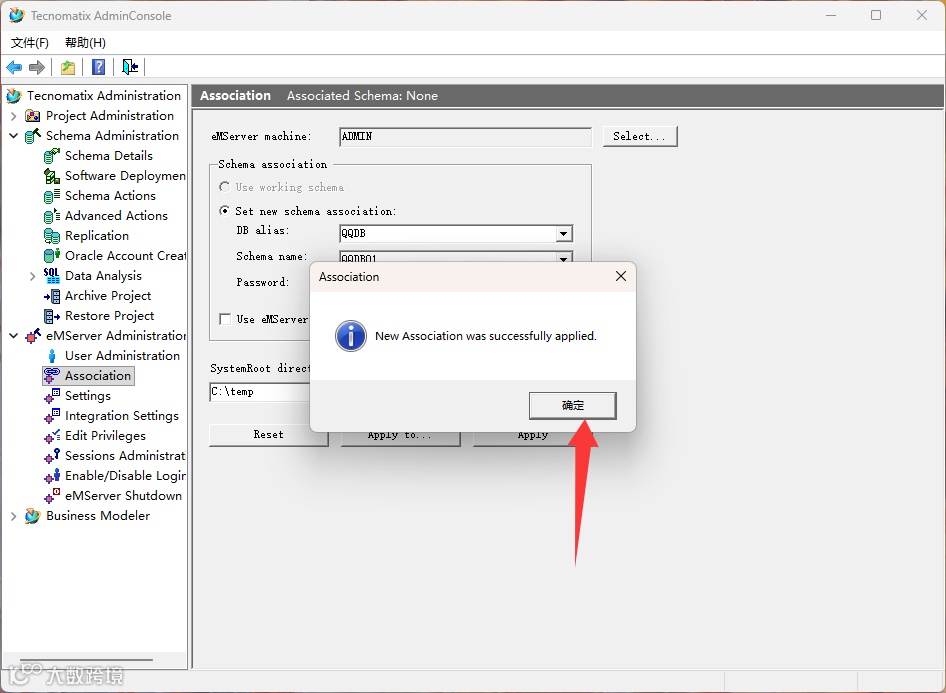Click the Tecnomatix Administration root icon
Screen dimensions: 946x693
point(14,96)
